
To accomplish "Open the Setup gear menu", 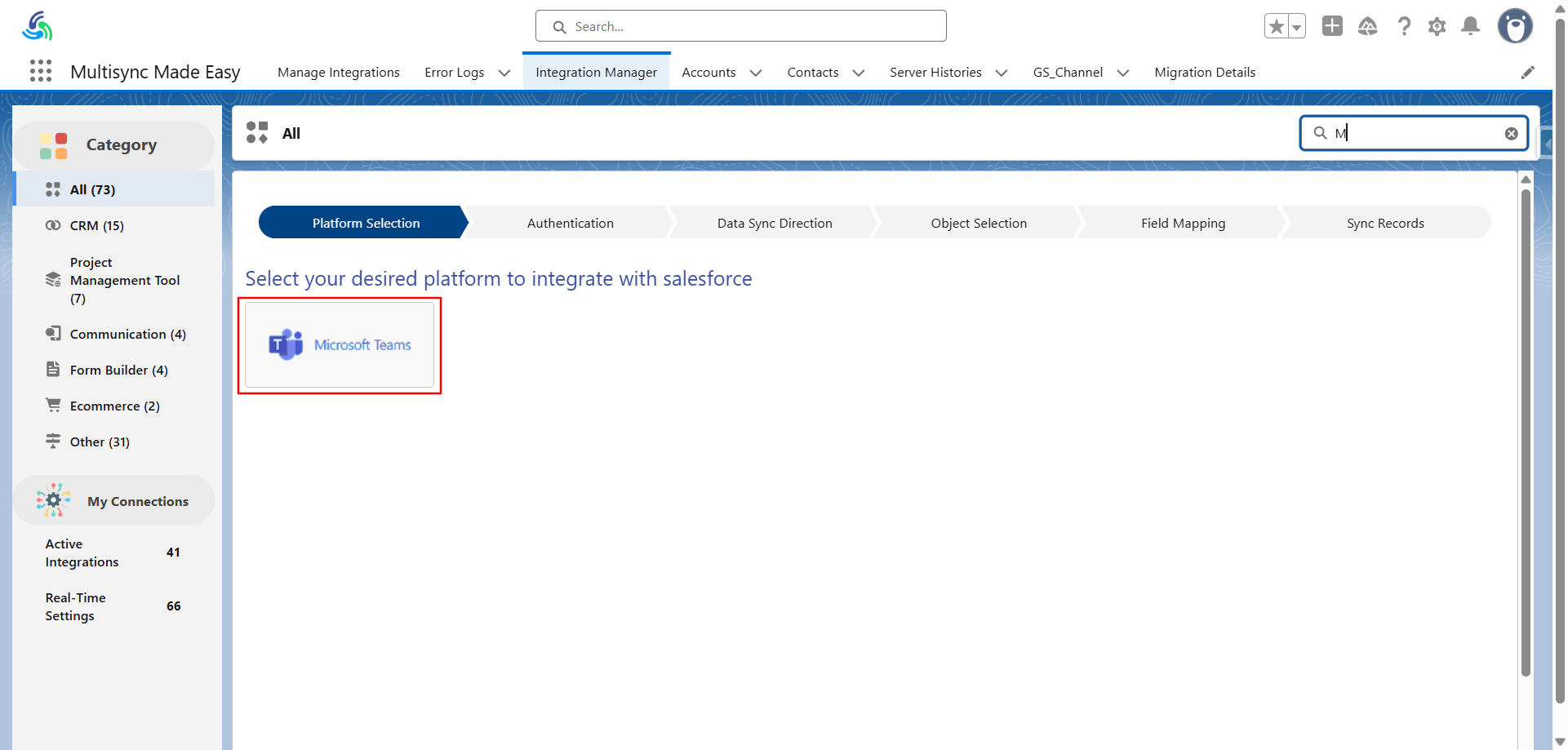I will [x=1437, y=26].
